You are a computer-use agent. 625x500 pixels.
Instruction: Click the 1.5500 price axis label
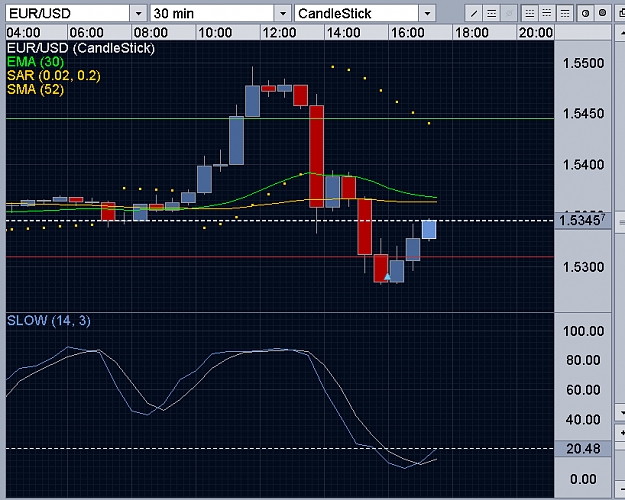pos(583,63)
